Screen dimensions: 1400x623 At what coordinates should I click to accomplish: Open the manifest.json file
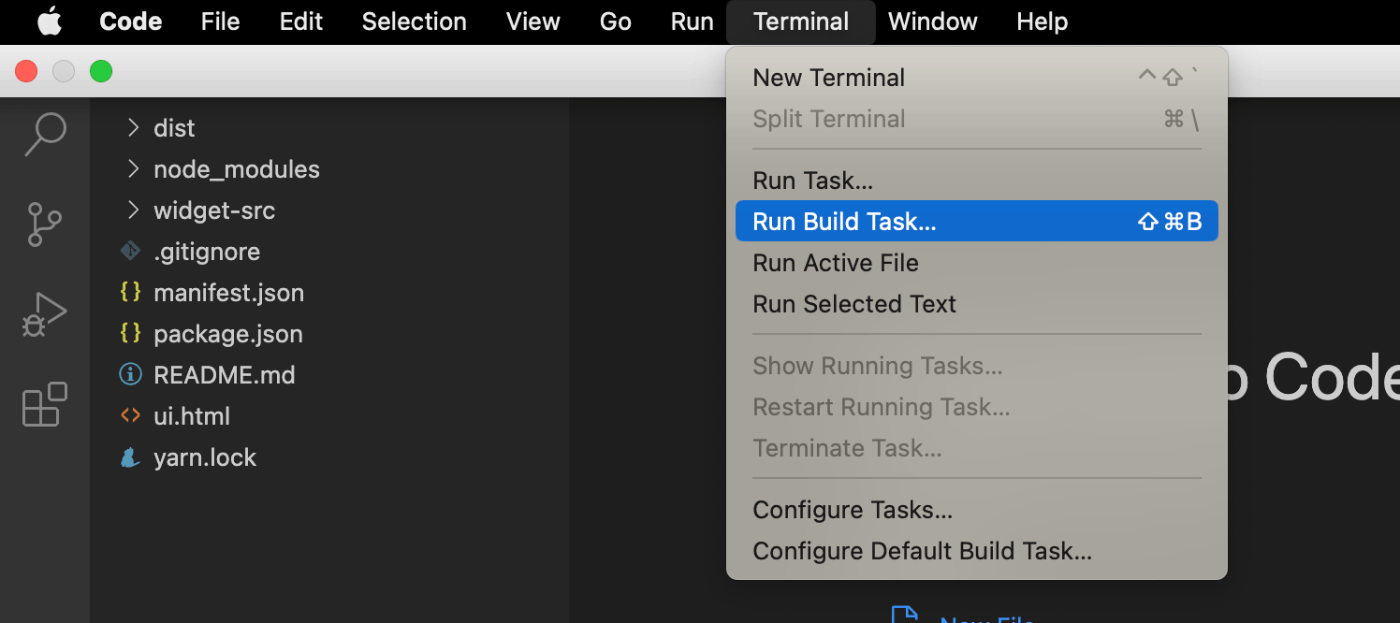click(x=229, y=292)
